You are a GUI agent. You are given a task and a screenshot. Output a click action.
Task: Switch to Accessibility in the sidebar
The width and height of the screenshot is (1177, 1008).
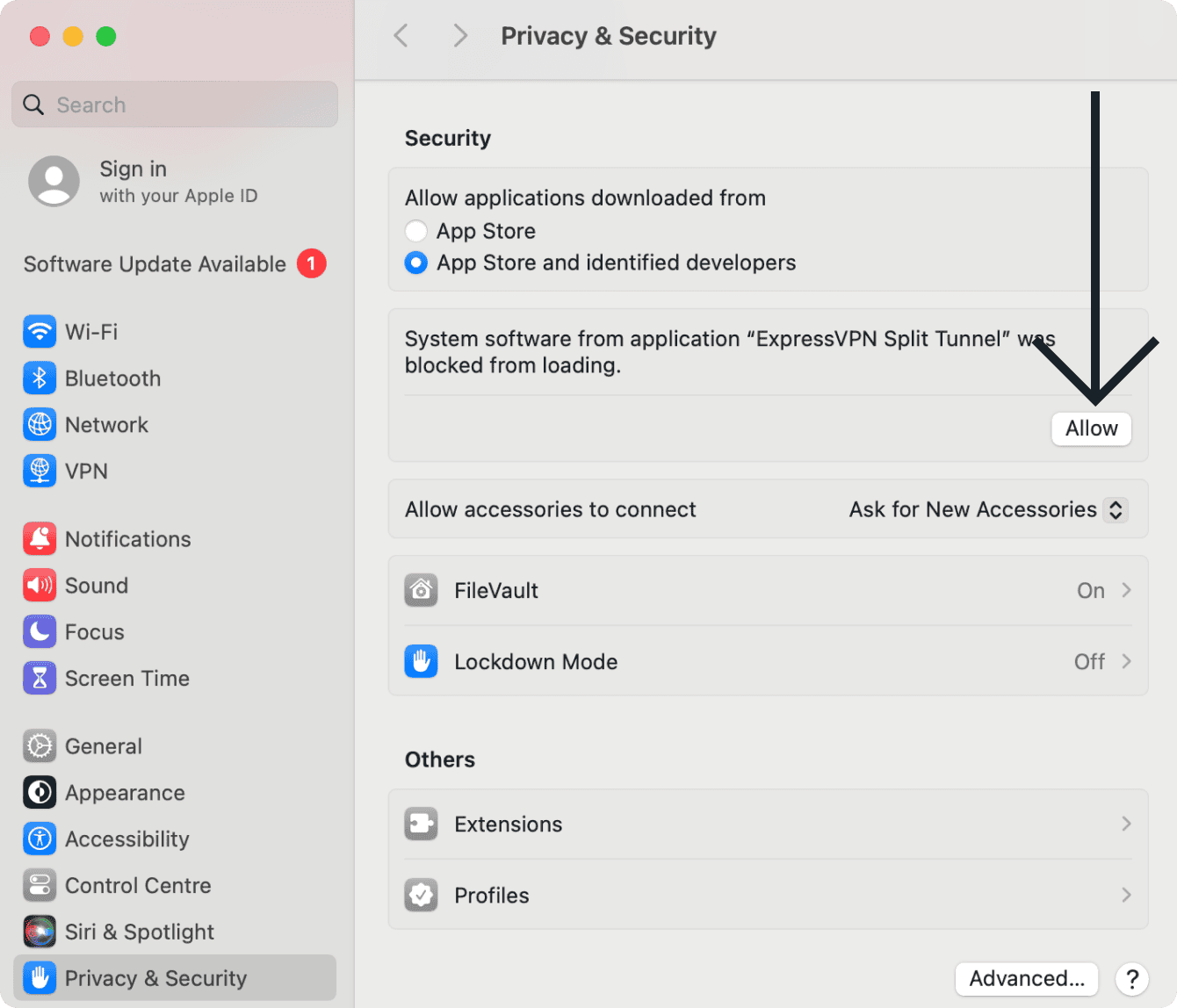tap(126, 839)
